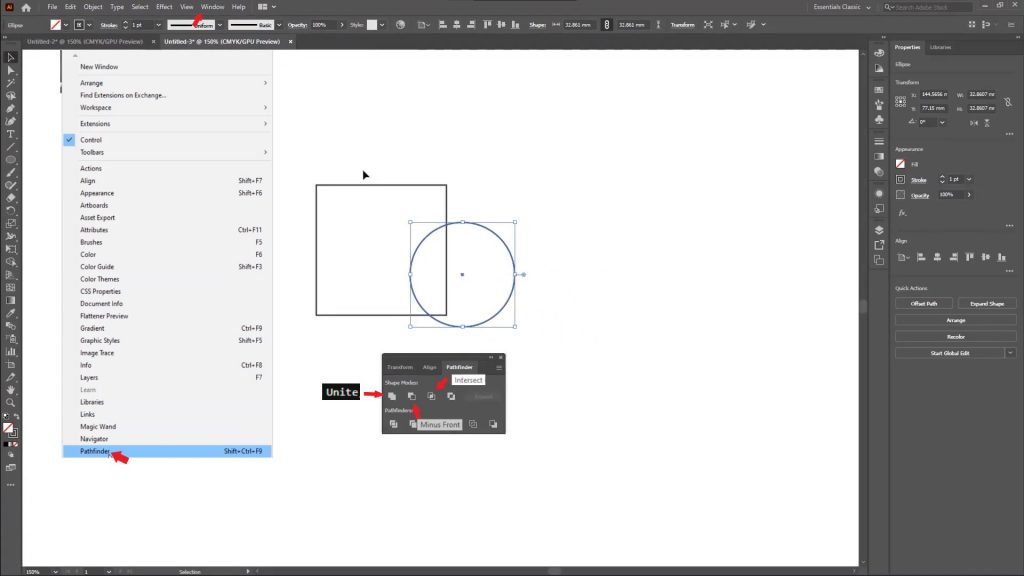
Task: Open the Window menu in menu bar
Action: 212,7
